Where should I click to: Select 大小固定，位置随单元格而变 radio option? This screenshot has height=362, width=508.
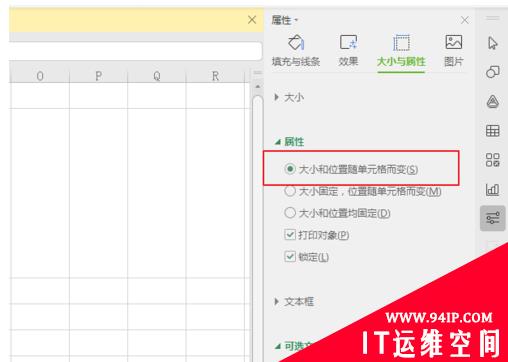tap(363, 191)
